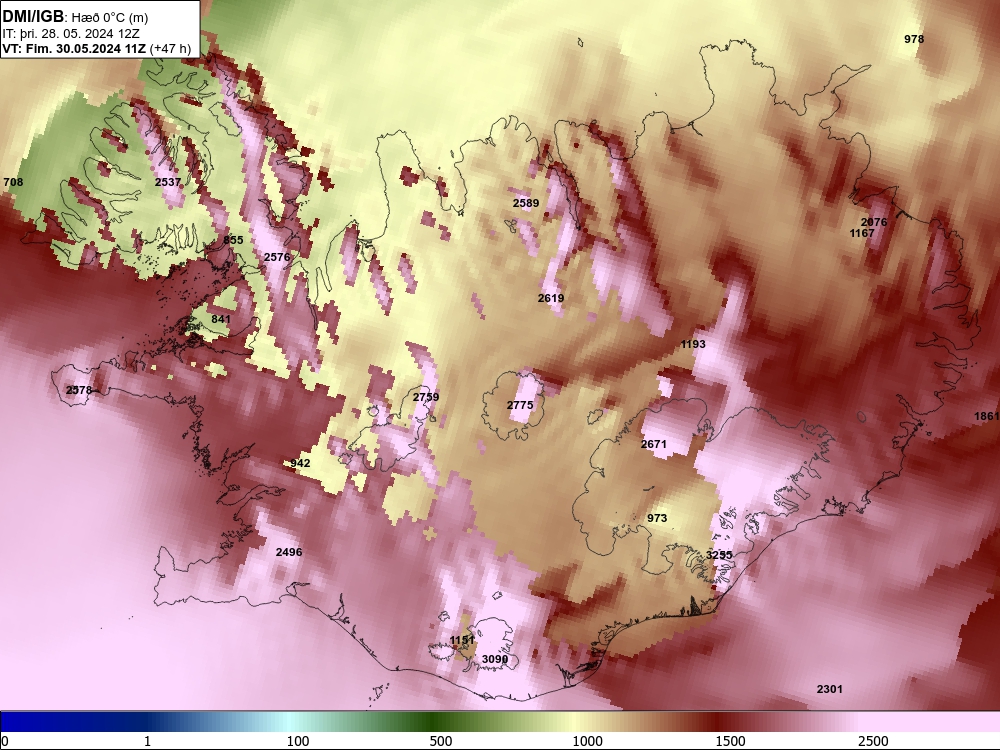Select the 2576 height label

277,257
